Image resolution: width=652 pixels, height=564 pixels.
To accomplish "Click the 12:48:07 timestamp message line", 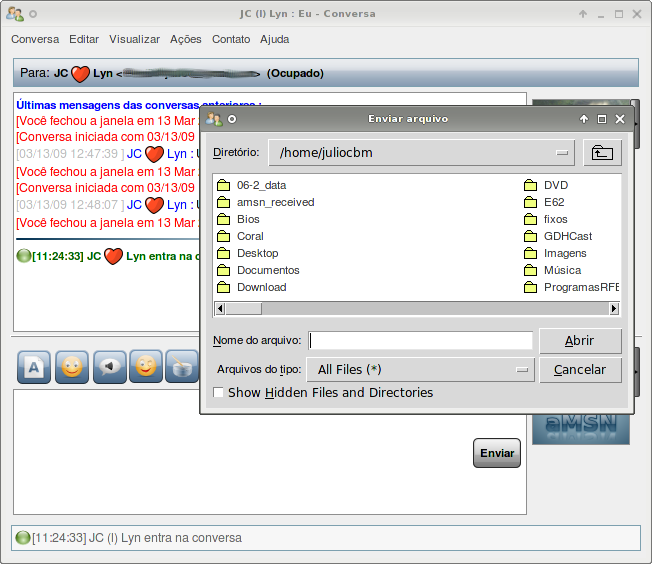I will point(108,205).
